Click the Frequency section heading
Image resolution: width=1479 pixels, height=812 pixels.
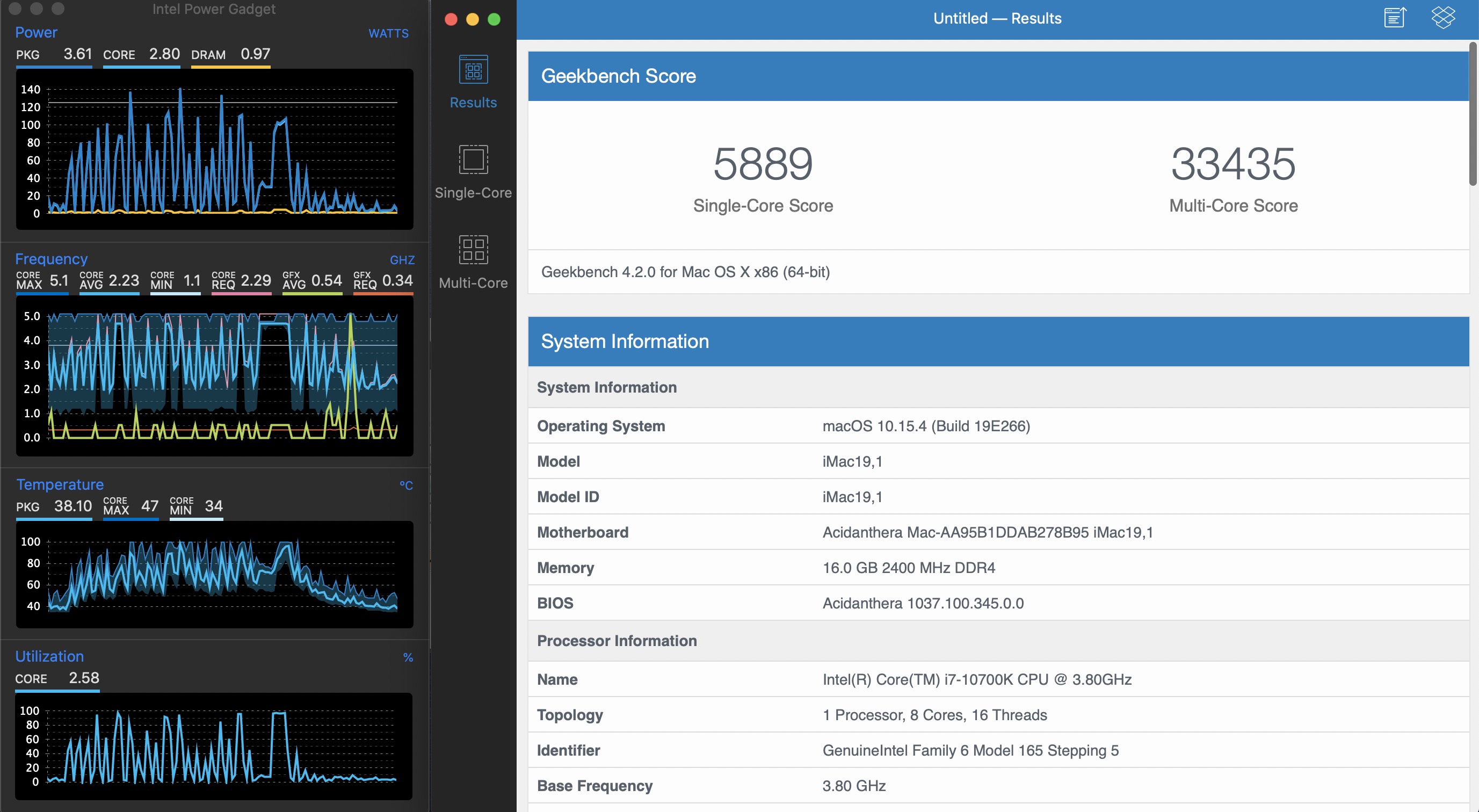coord(51,259)
